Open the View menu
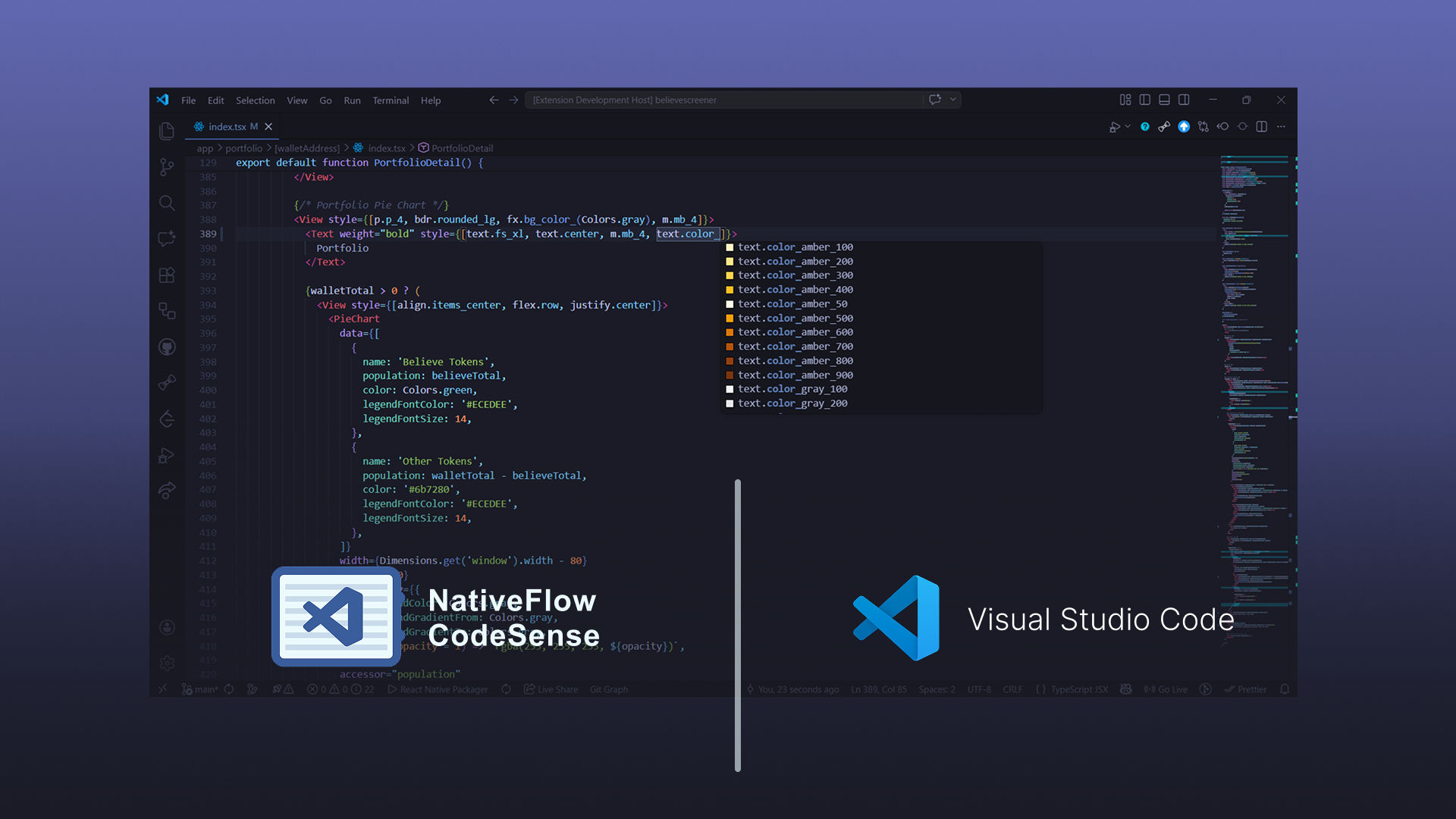The height and width of the screenshot is (819, 1456). coord(297,100)
